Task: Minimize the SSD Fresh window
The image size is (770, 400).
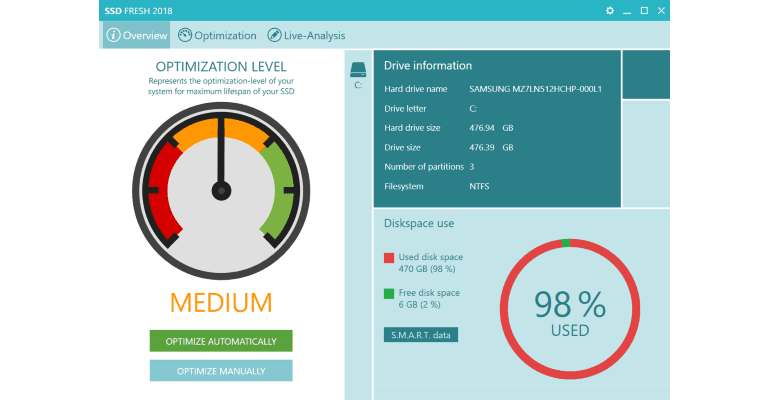Action: (627, 10)
